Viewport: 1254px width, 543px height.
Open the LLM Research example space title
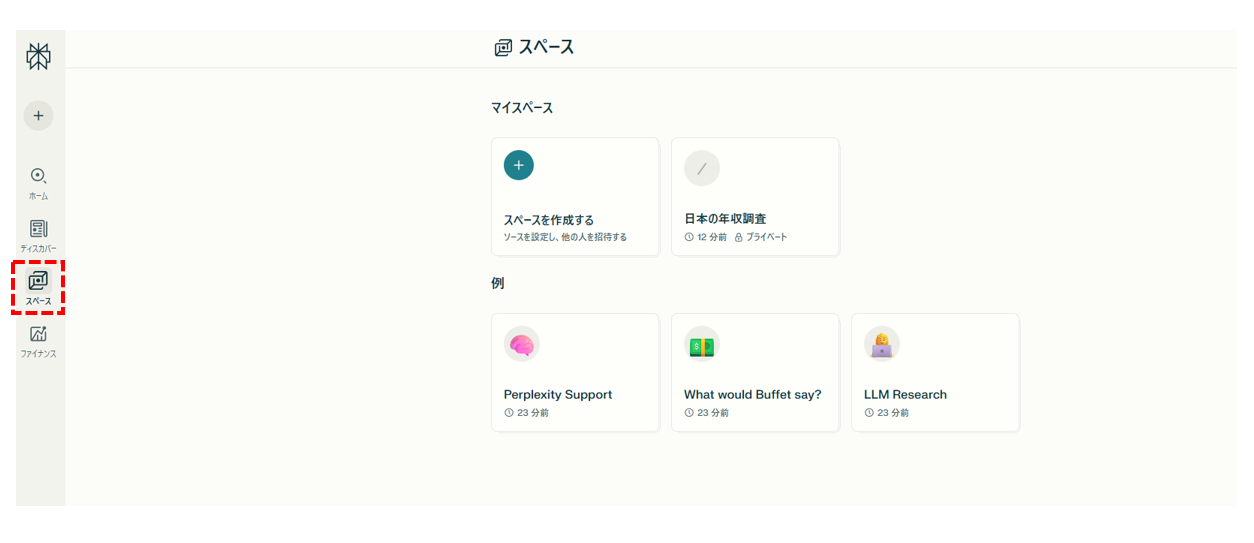pos(905,394)
